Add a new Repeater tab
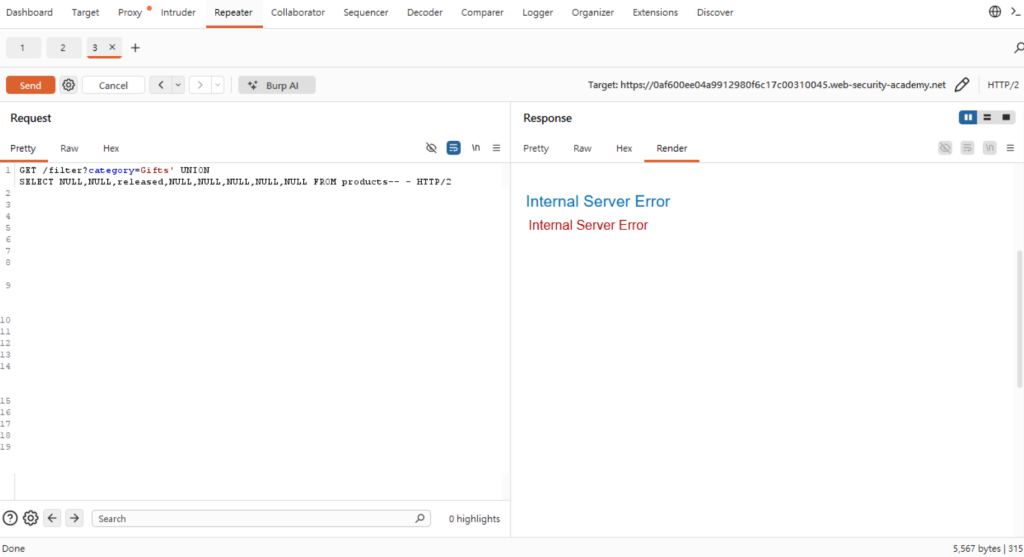The width and height of the screenshot is (1024, 557). [135, 48]
